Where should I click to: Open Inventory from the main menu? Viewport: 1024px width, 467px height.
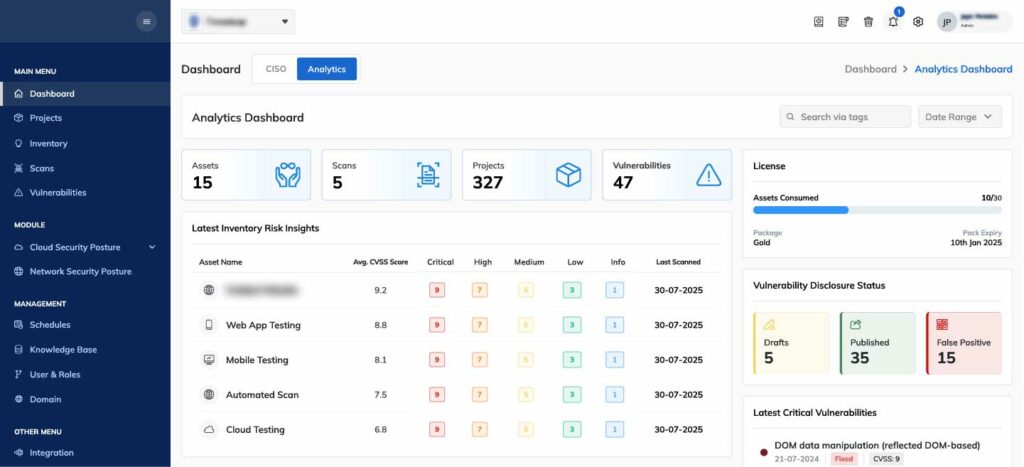pyautogui.click(x=48, y=143)
